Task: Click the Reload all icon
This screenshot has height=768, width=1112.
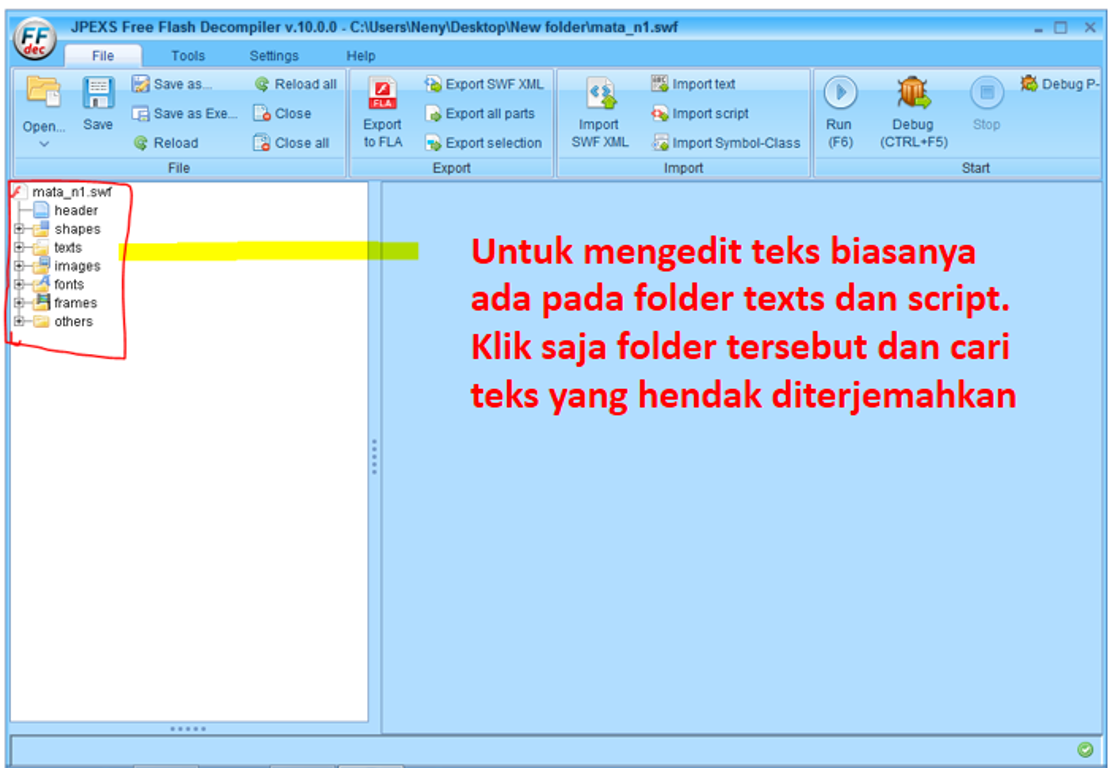Action: click(262, 84)
